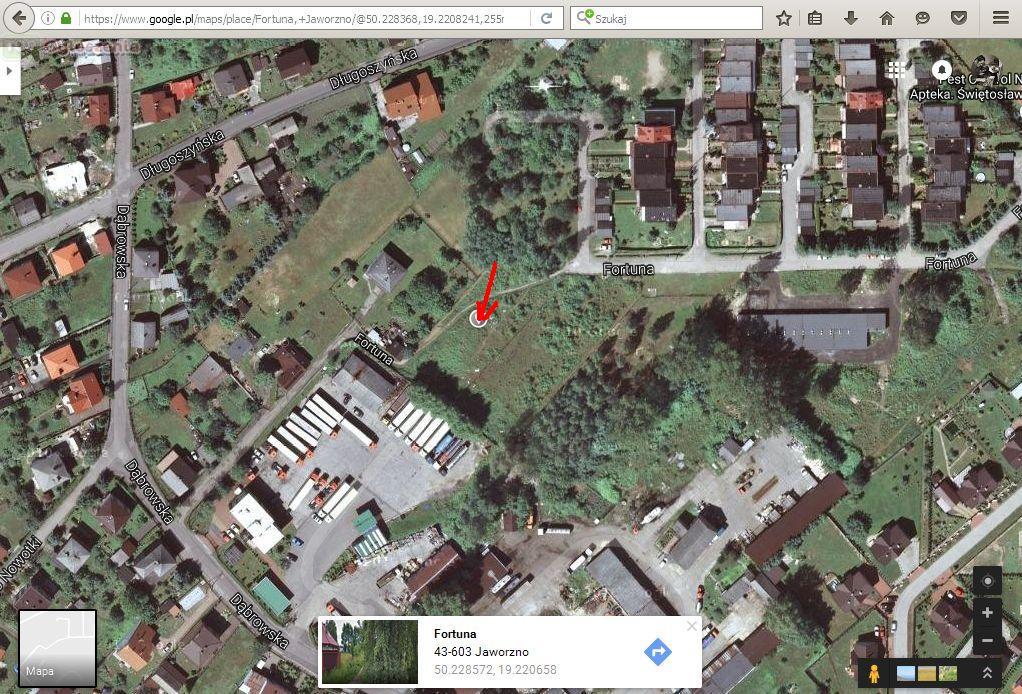Go back to the previous page
Viewport: 1022px width, 694px height.
(19, 18)
